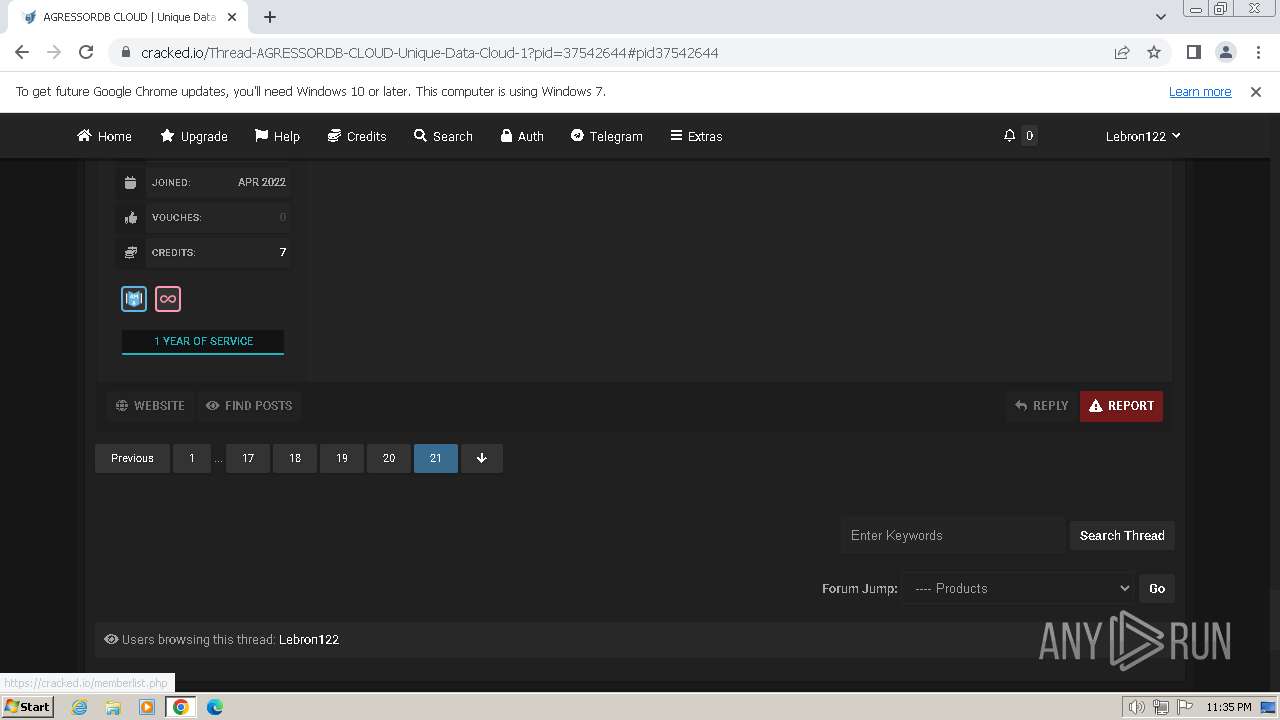This screenshot has width=1280, height=720.
Task: Open the Telegram nav link
Action: point(606,136)
